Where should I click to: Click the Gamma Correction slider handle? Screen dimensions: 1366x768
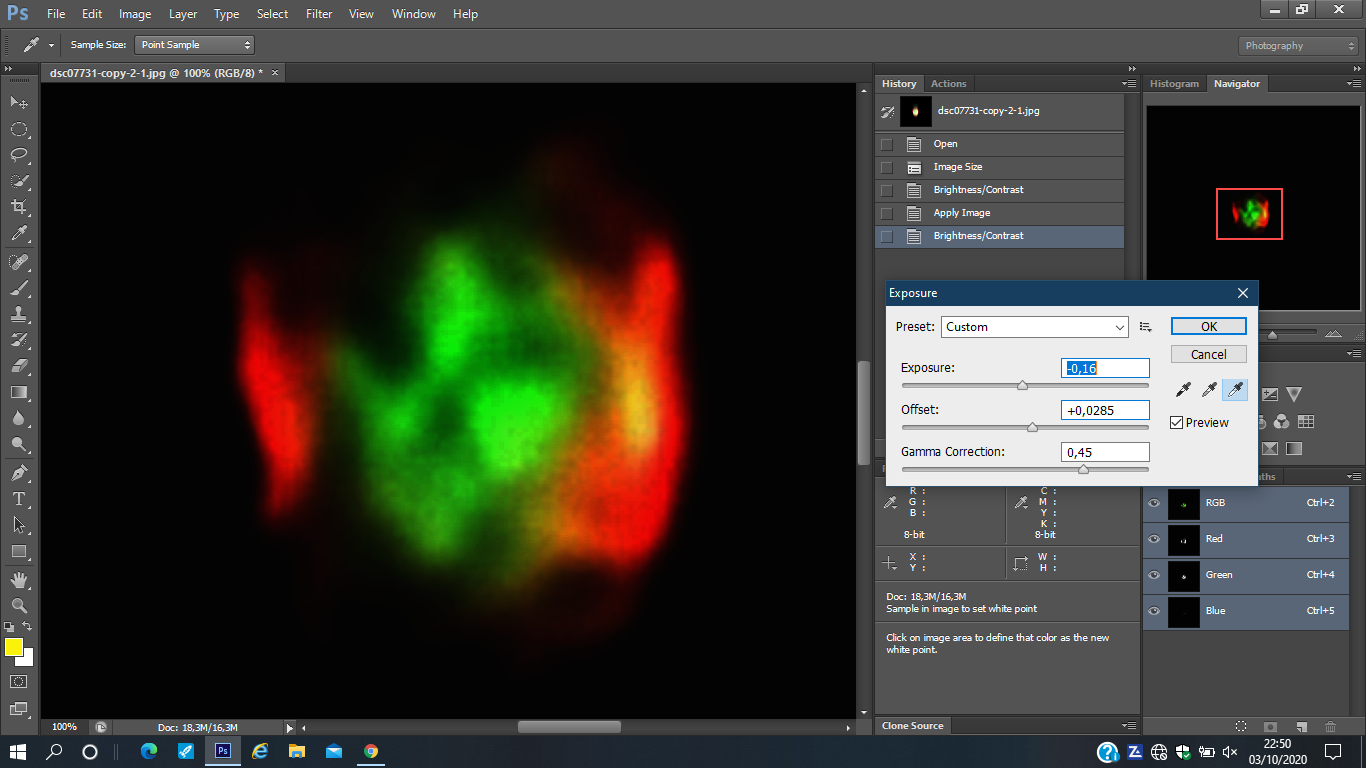(x=1083, y=469)
